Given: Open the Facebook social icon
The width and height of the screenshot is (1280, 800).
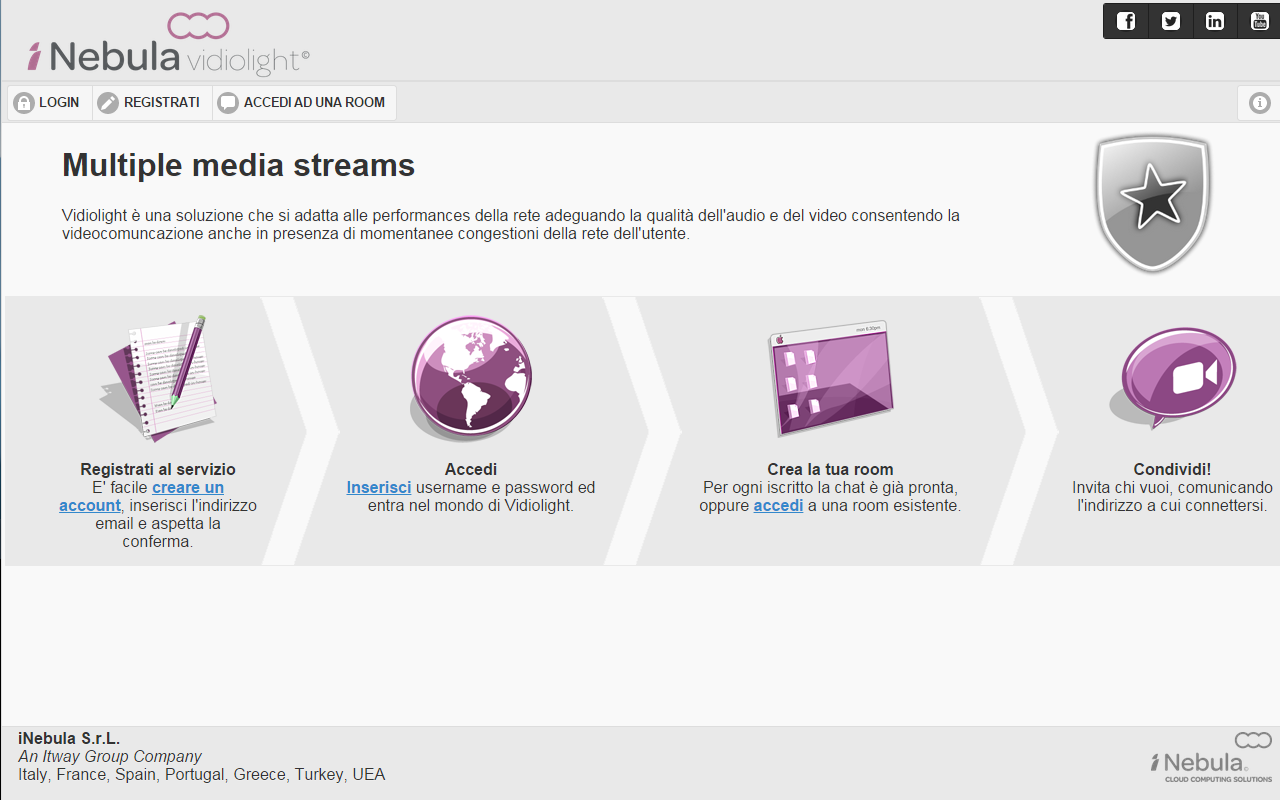Looking at the screenshot, I should [x=1126, y=21].
